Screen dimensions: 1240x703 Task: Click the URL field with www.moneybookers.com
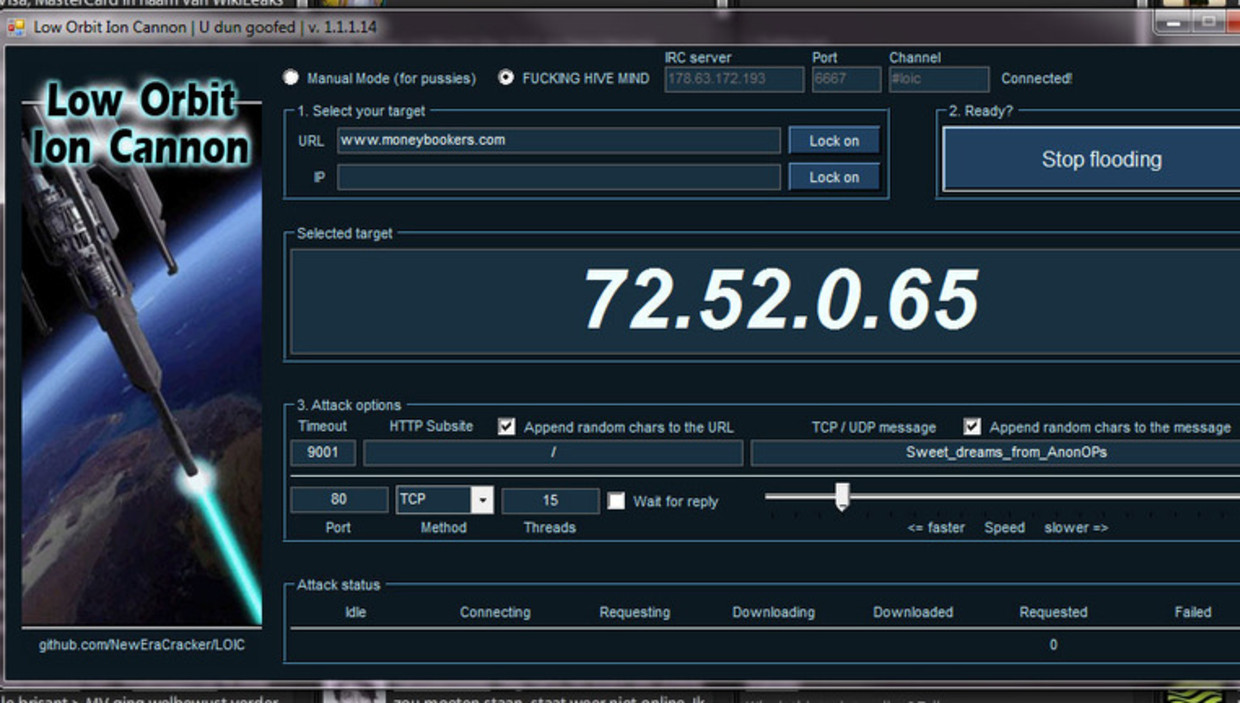tap(558, 140)
